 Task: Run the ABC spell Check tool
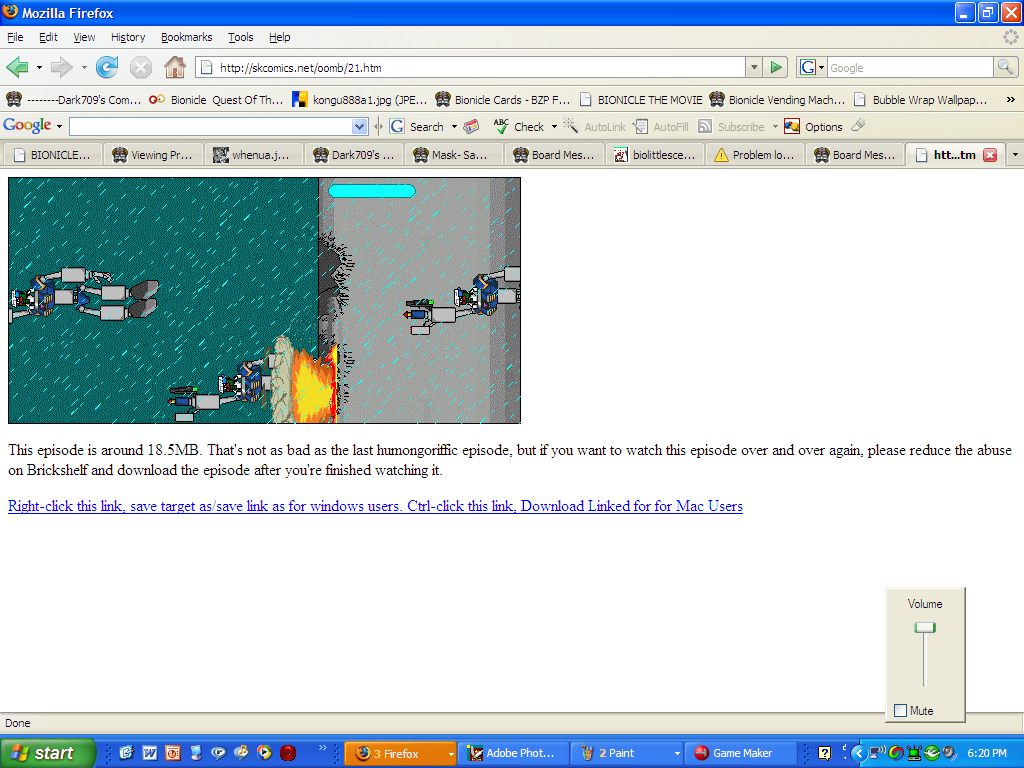pos(519,127)
